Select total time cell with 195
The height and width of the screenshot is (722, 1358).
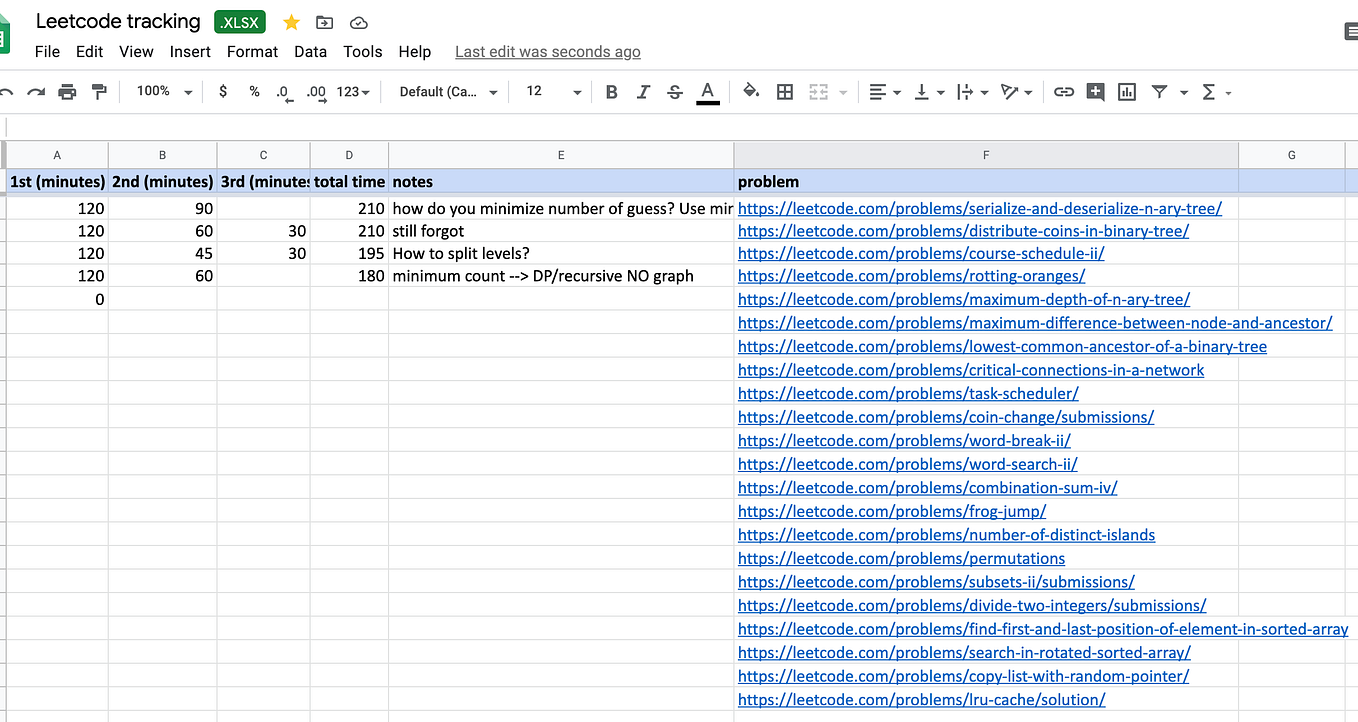(x=349, y=254)
